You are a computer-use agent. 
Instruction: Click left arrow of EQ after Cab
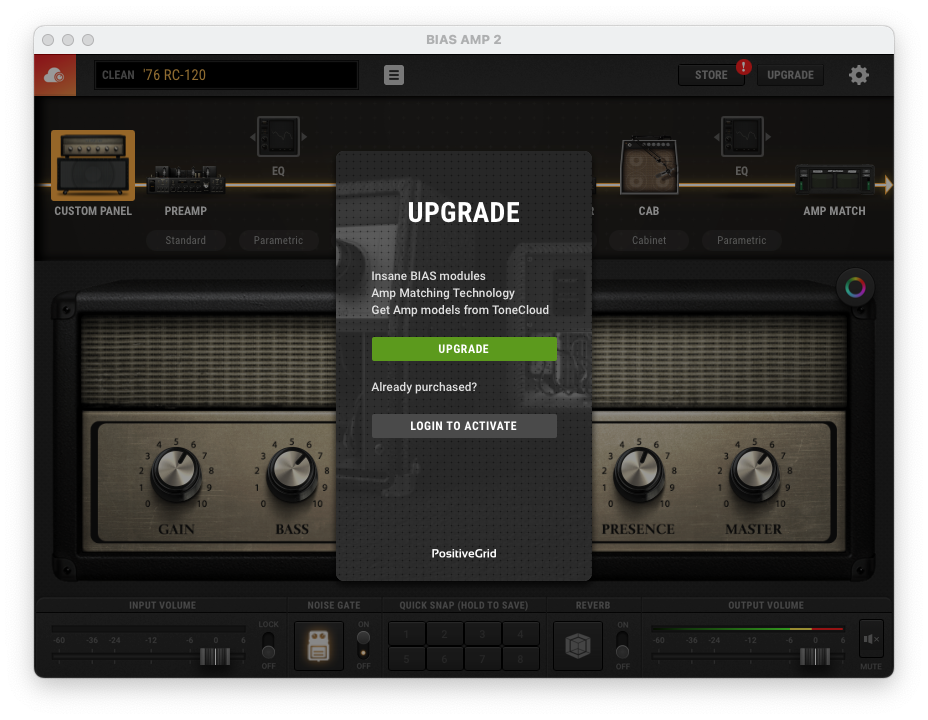[716, 137]
